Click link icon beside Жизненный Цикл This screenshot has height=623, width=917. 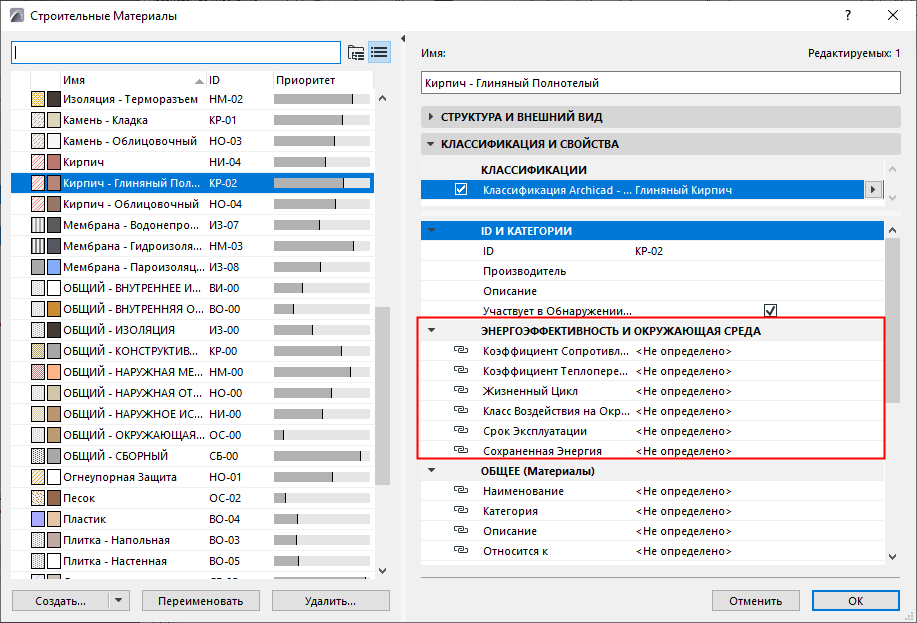tap(461, 390)
